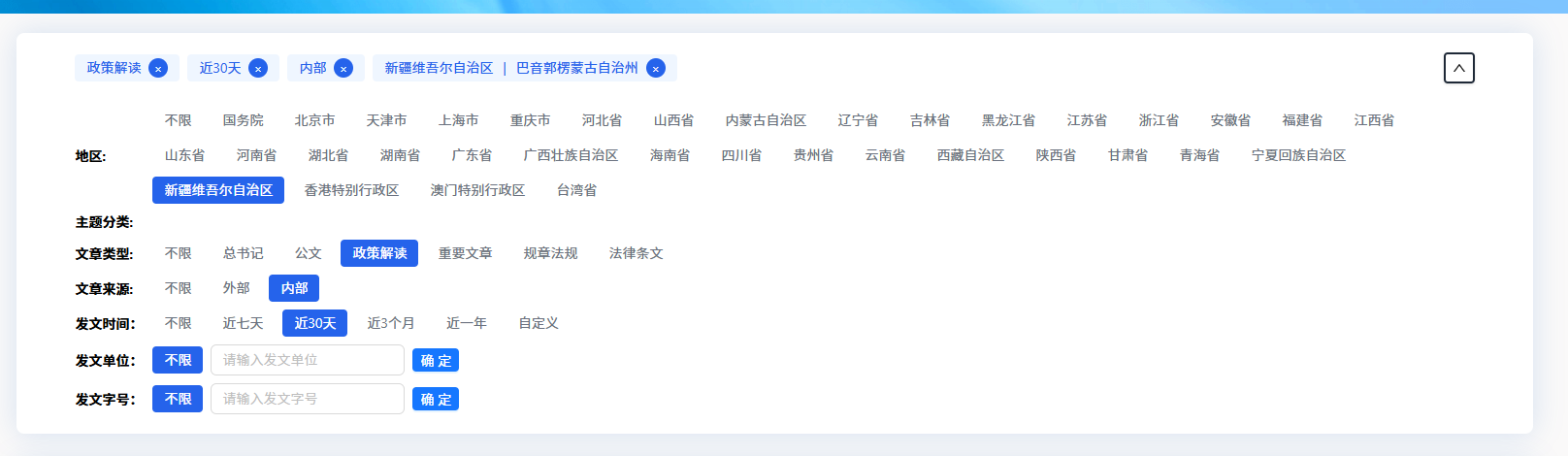Collapse the filter panel with arrow button
This screenshot has height=456, width=1568.
click(x=1458, y=68)
